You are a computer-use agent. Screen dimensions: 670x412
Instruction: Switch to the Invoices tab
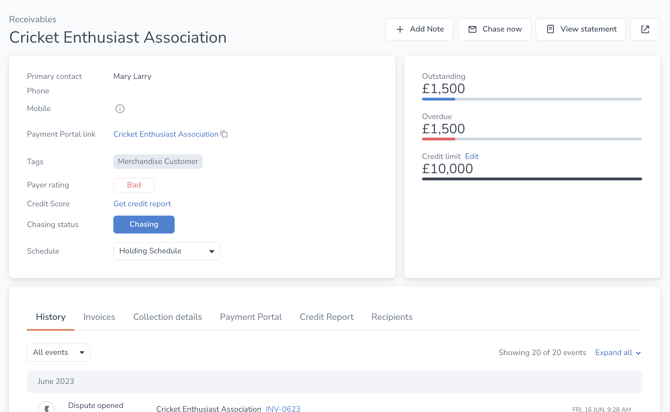[99, 317]
